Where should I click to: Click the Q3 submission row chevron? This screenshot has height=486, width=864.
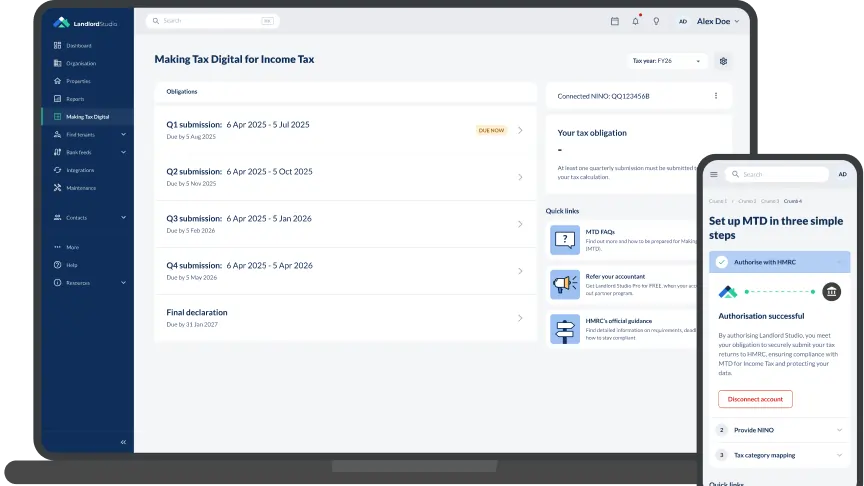(x=520, y=224)
